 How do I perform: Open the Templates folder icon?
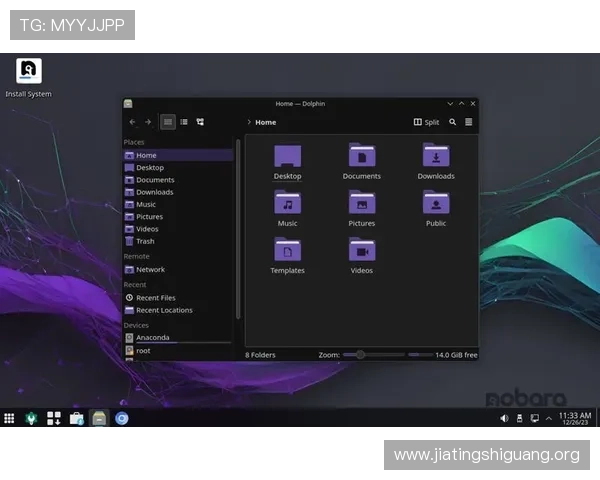tap(287, 252)
